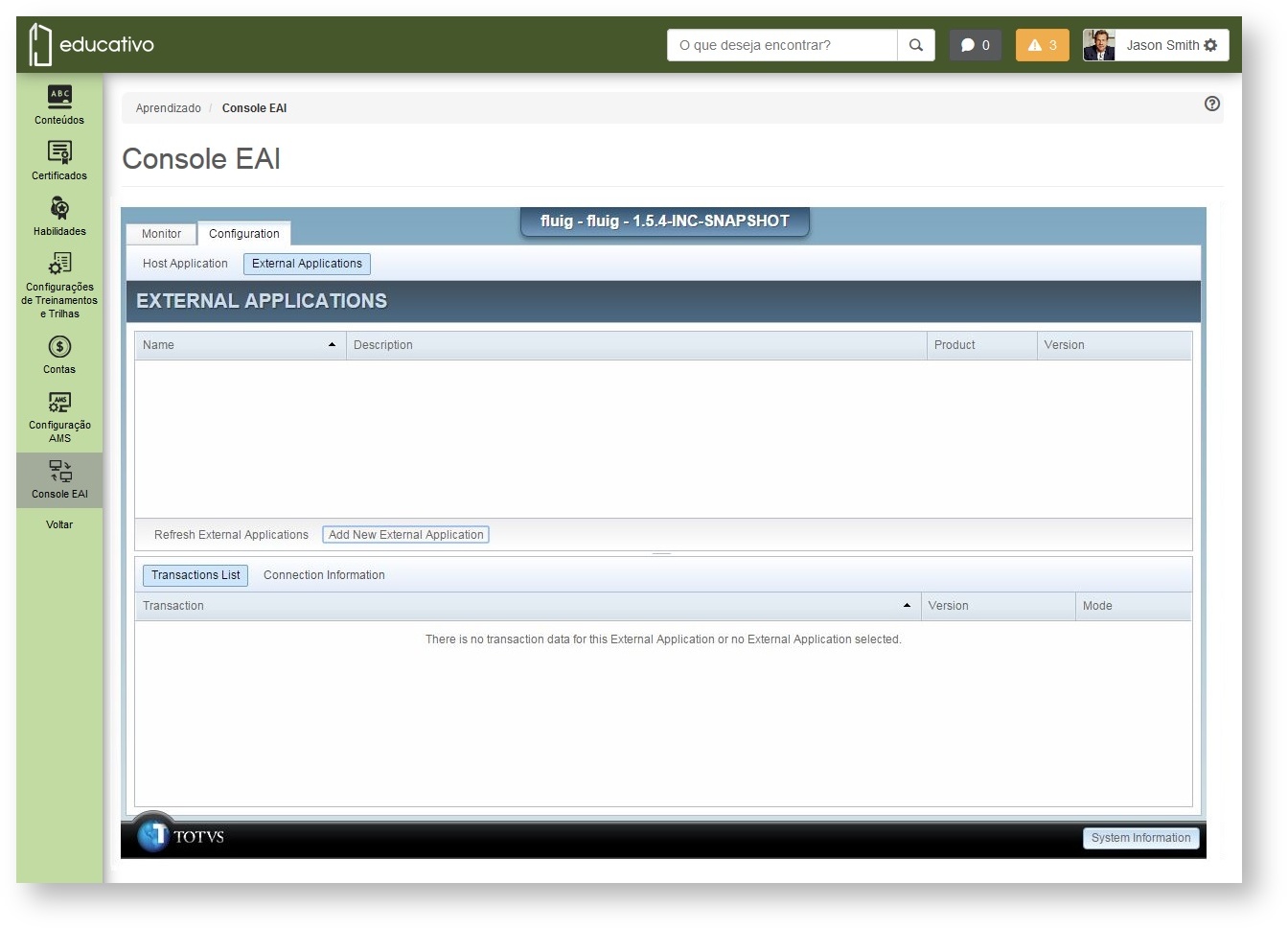Open the alert notifications button showing 3
The width and height of the screenshot is (1288, 929).
pyautogui.click(x=1043, y=45)
